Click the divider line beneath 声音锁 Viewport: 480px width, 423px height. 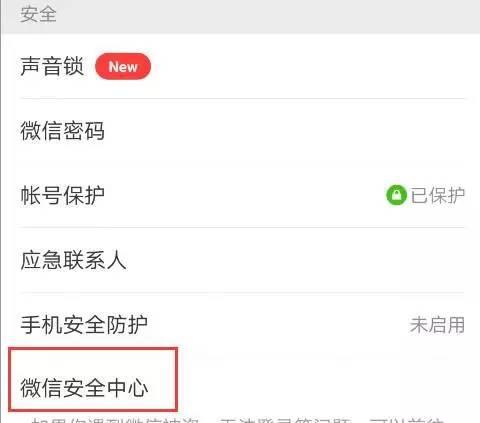pos(242,99)
